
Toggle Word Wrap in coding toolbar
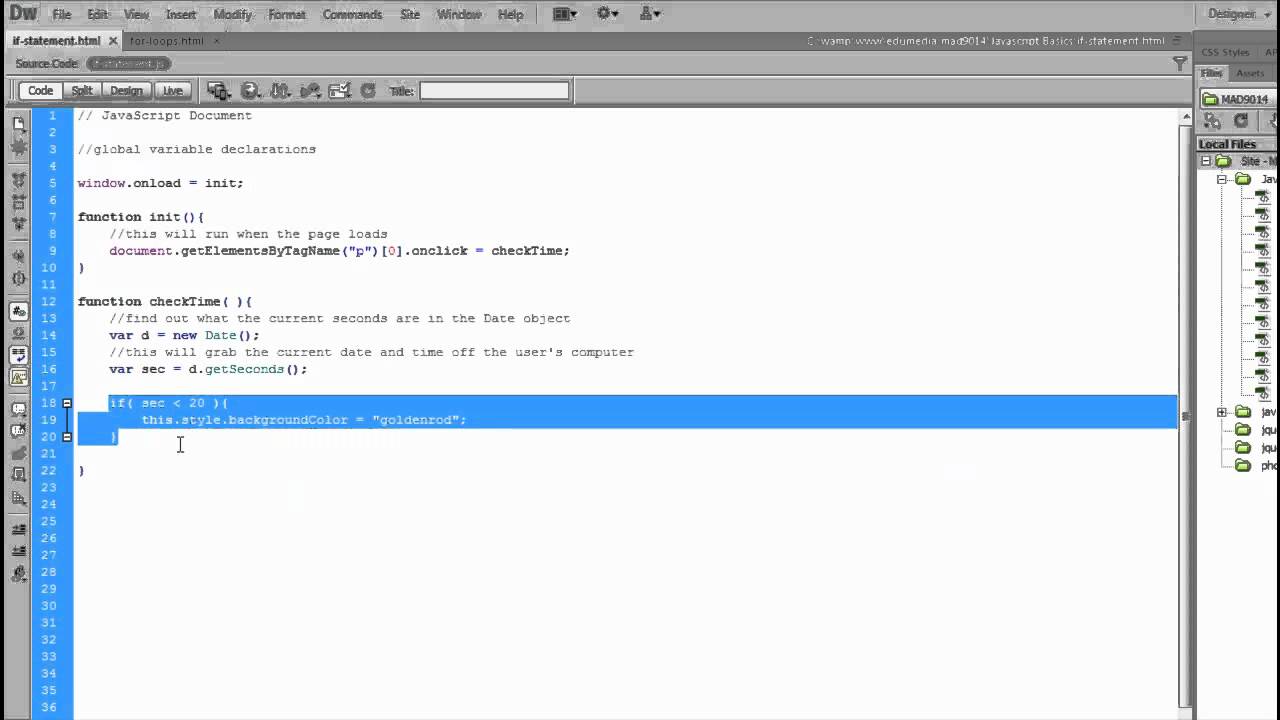18,355
